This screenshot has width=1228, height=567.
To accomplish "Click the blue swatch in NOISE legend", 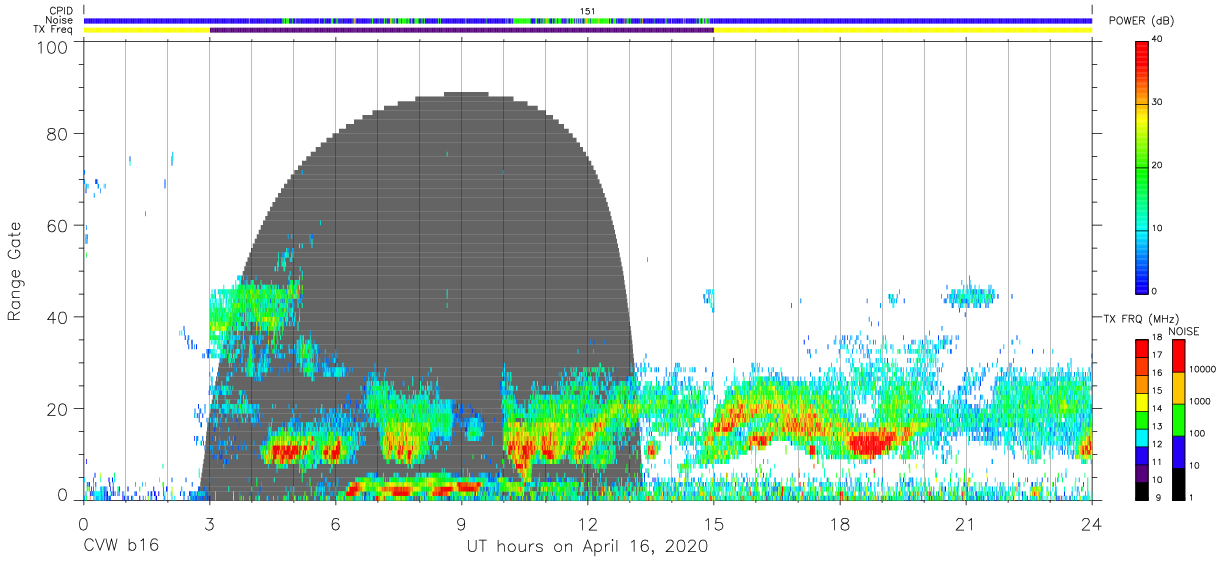I will tap(1178, 451).
